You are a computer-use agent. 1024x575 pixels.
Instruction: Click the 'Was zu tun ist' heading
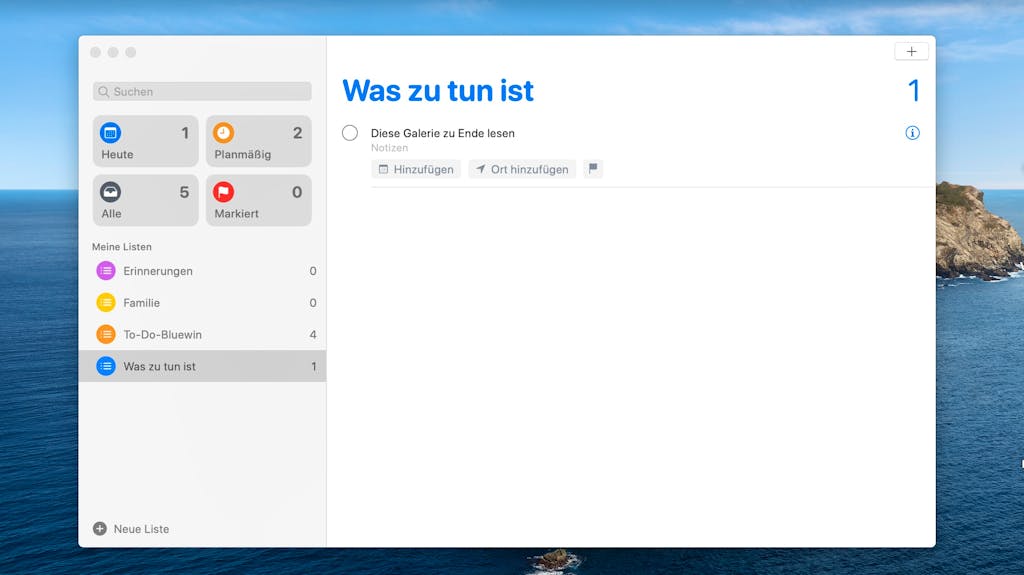point(438,91)
